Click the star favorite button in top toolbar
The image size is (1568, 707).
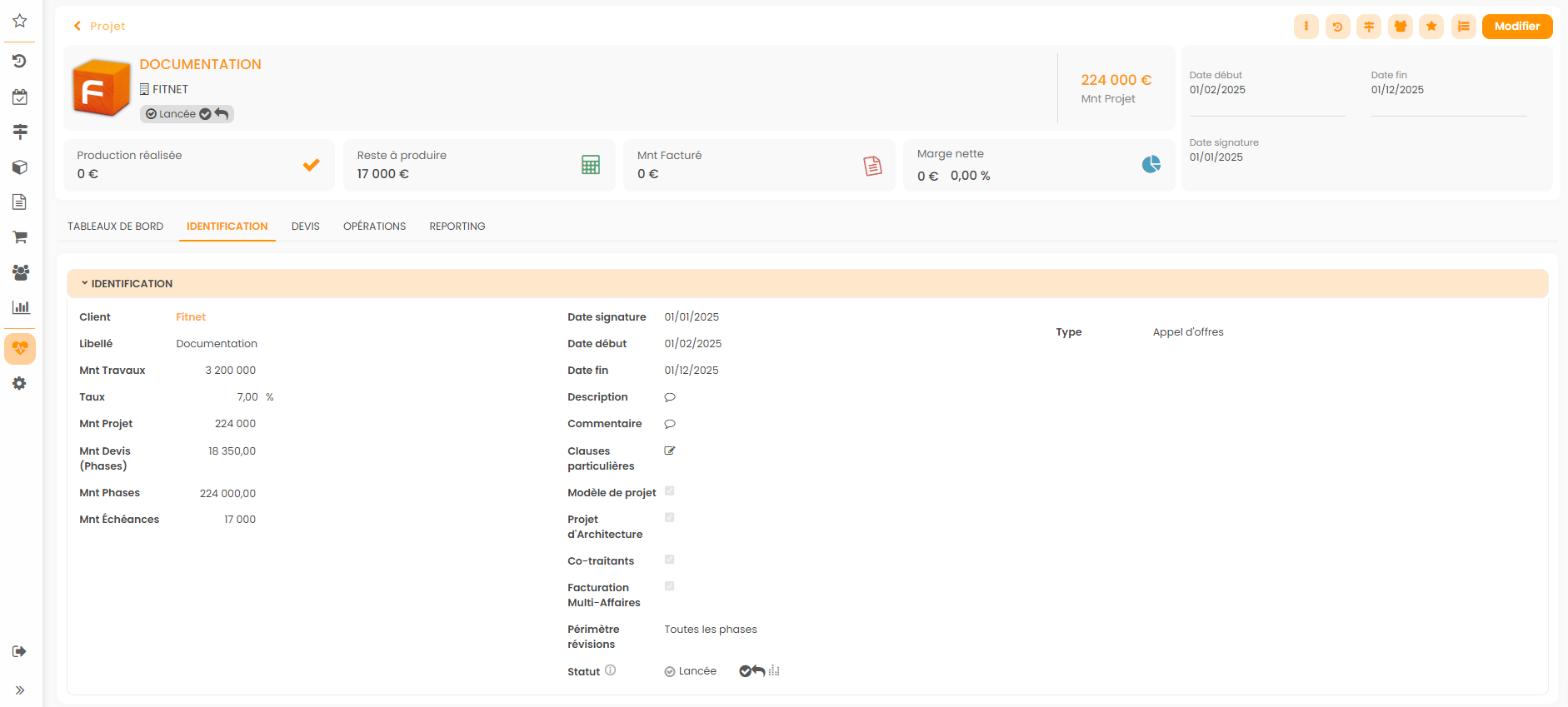tap(1431, 27)
